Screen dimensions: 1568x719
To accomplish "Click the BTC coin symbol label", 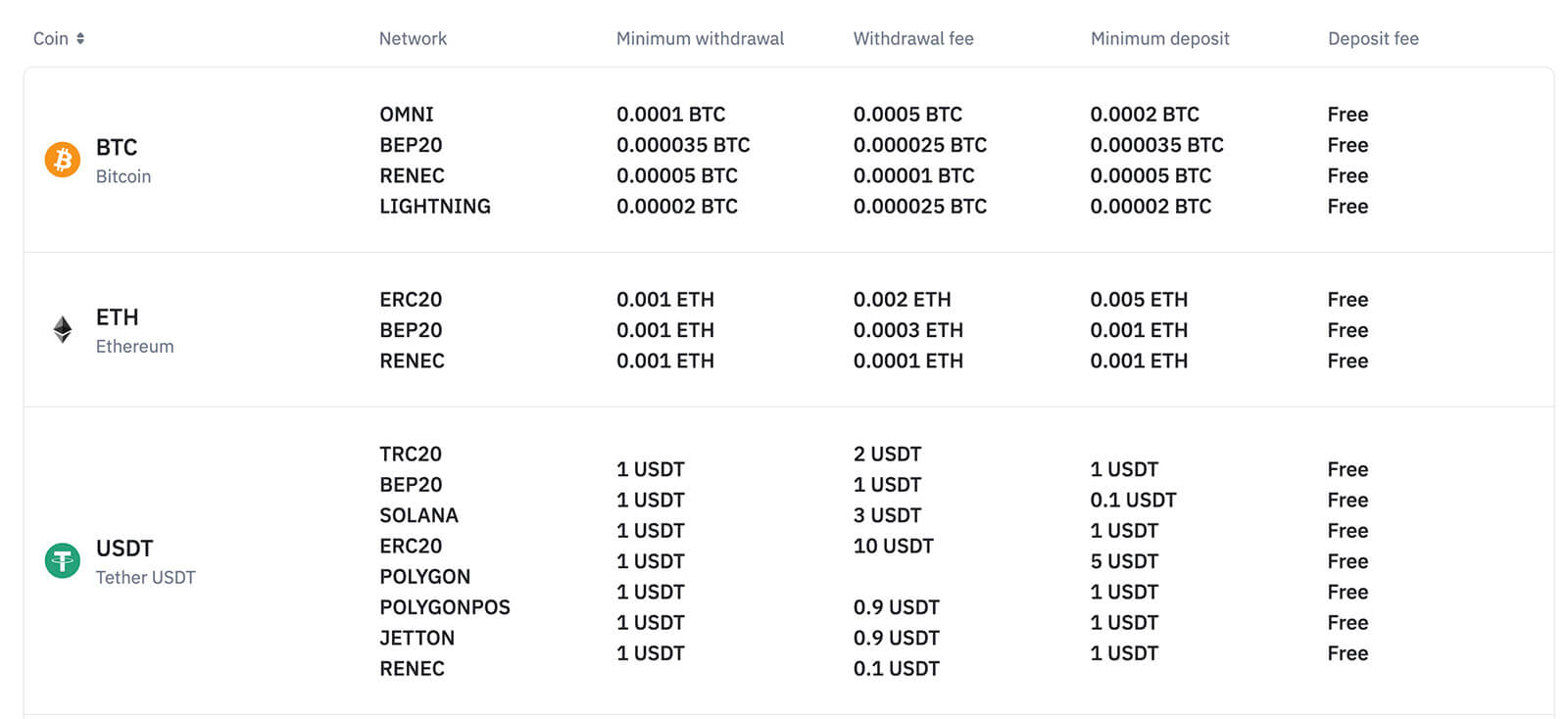I will point(115,147).
